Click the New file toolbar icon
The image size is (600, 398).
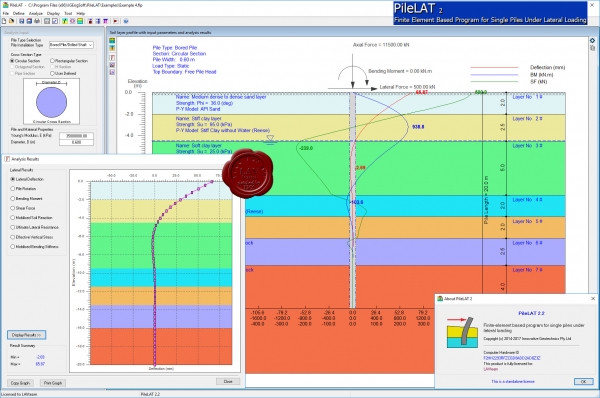[4, 21]
